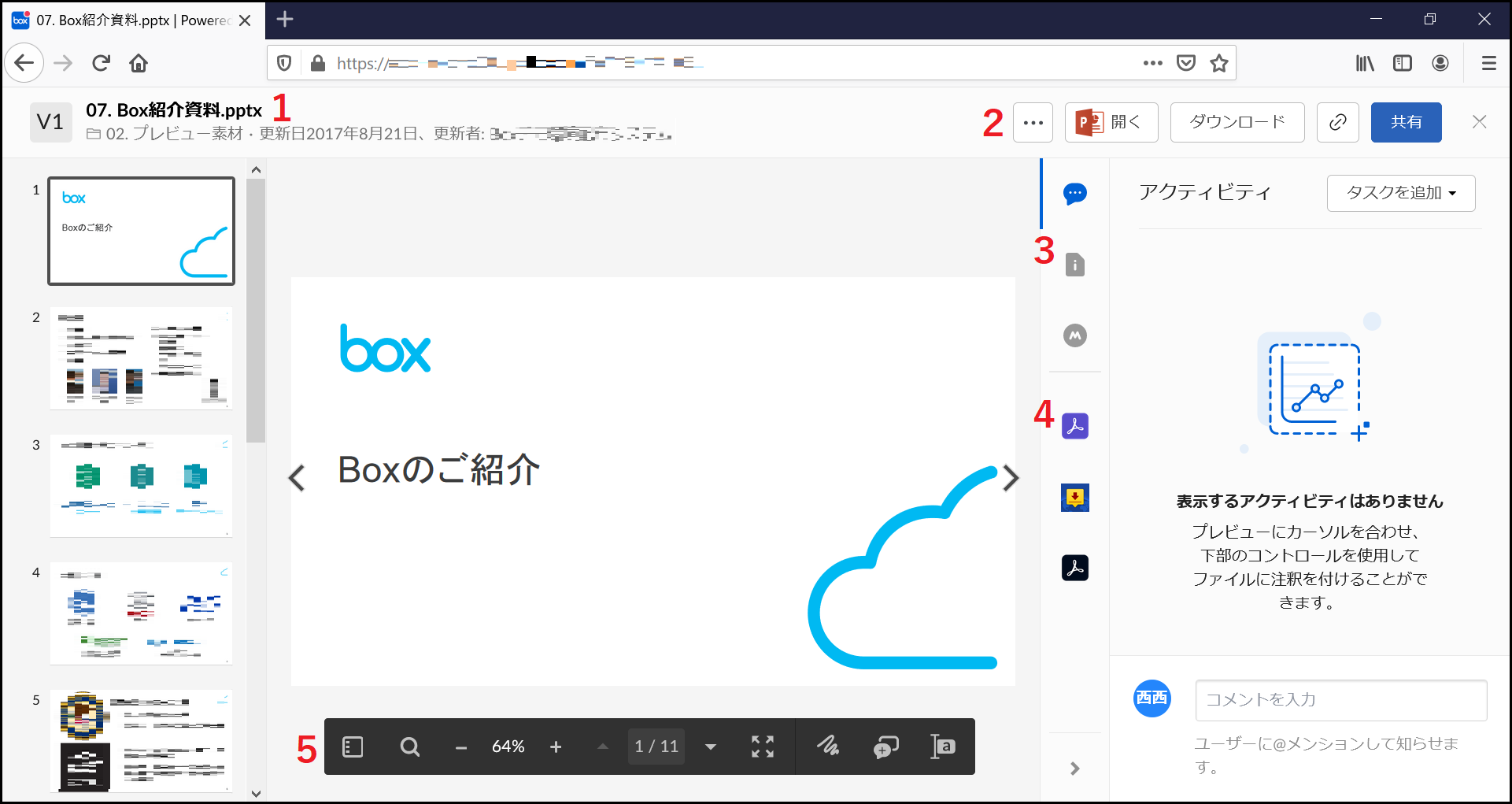Screen dimensions: 1512x804
Task: Go to next slide with right arrow
Action: click(1011, 477)
